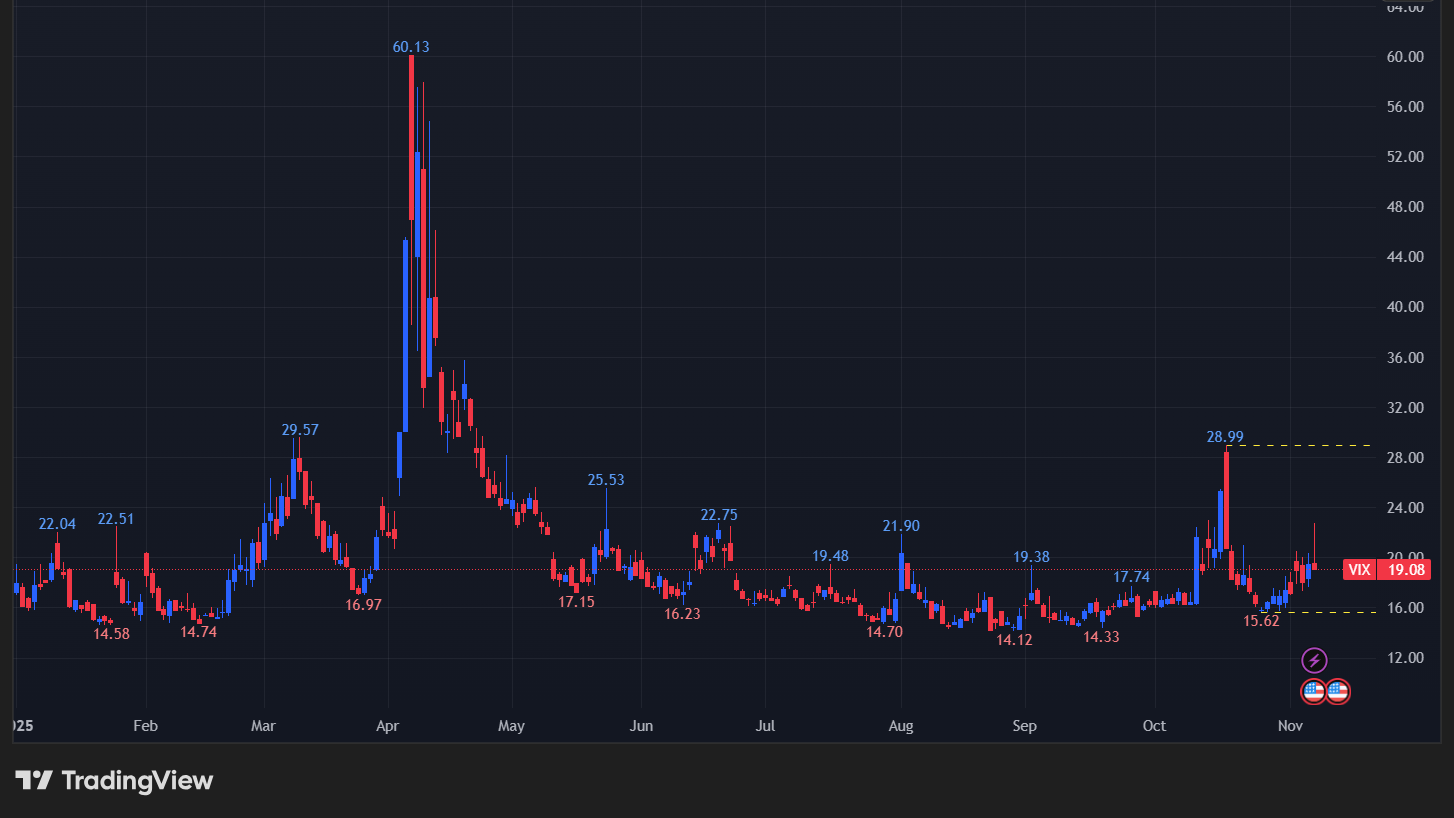Click the 25.53 May high label

tap(606, 480)
